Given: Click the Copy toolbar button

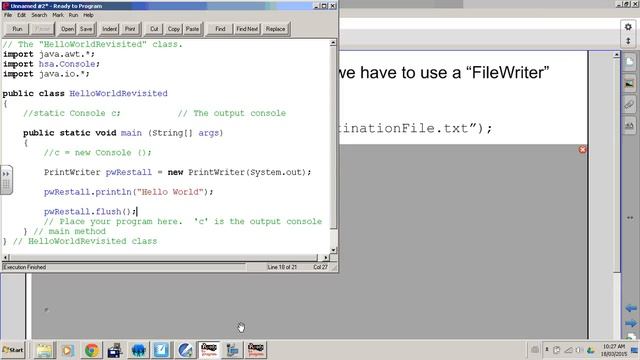Looking at the screenshot, I should [173, 29].
